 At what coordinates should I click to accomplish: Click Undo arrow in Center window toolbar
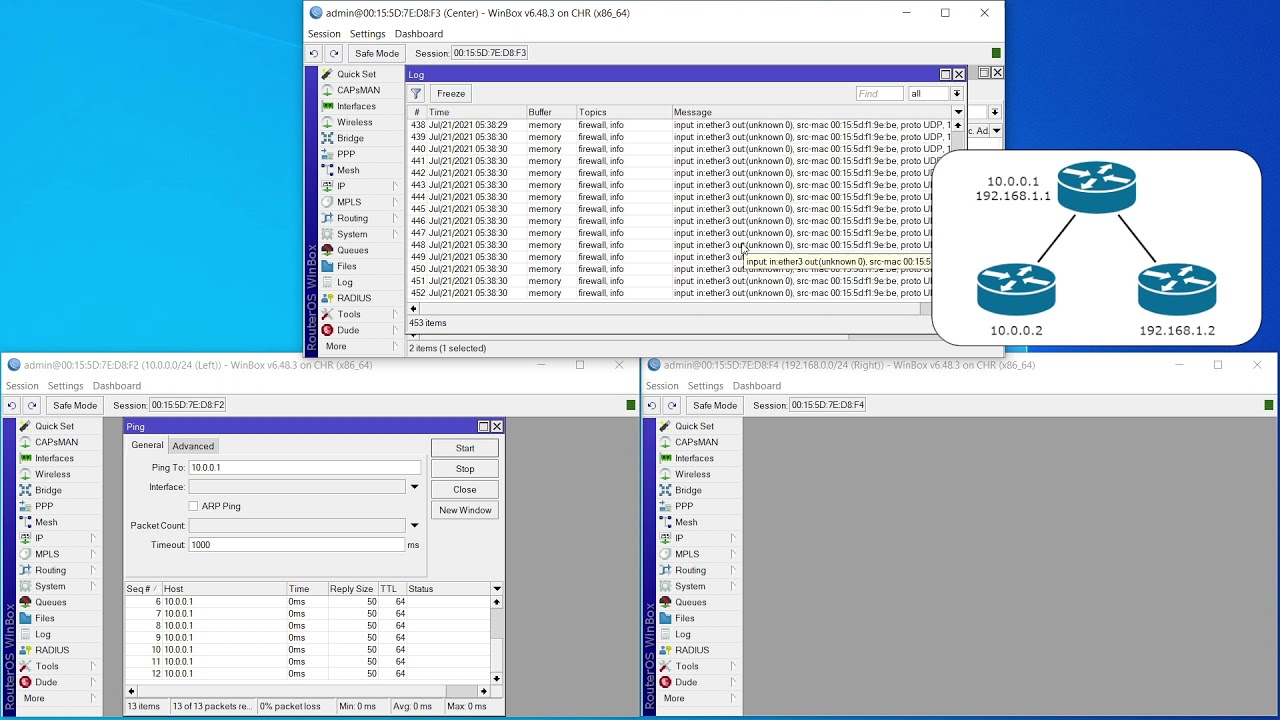314,53
